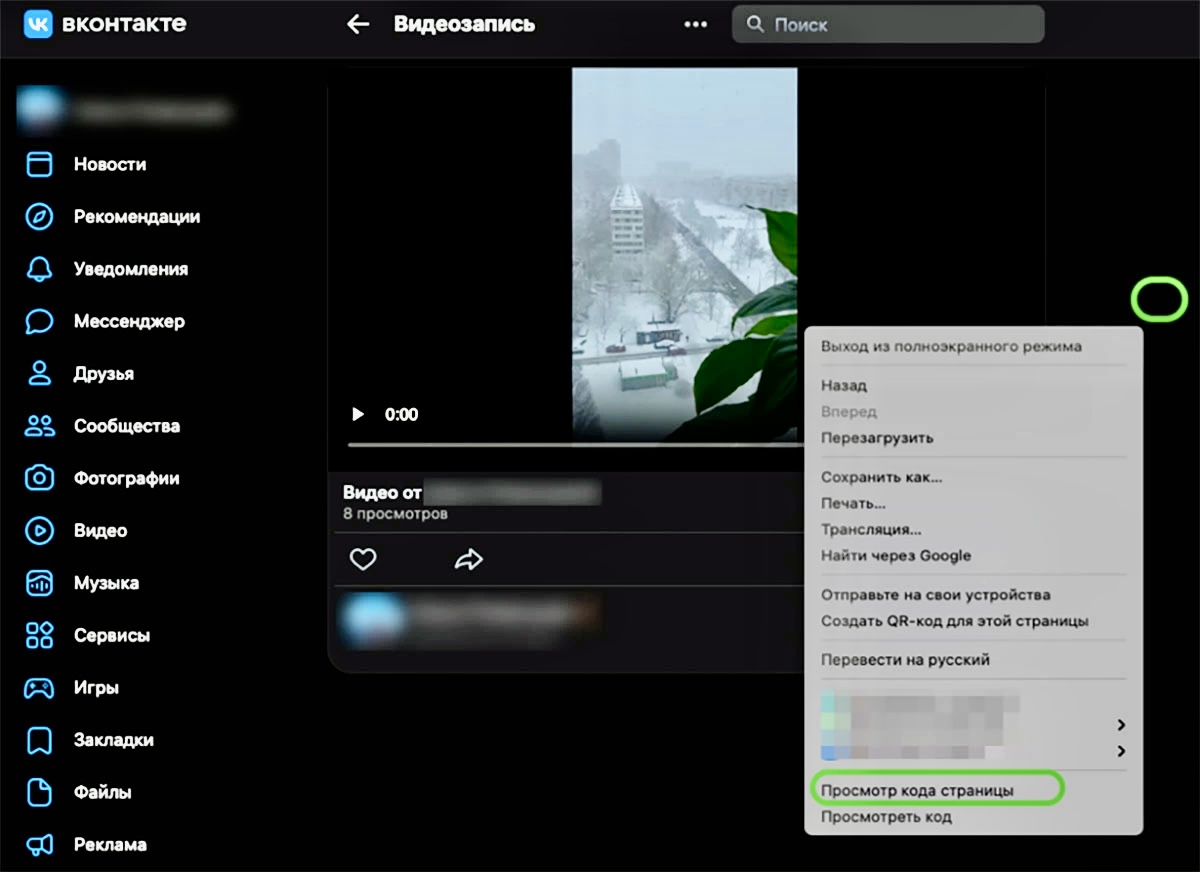Play the video
Image resolution: width=1200 pixels, height=872 pixels.
tap(358, 414)
